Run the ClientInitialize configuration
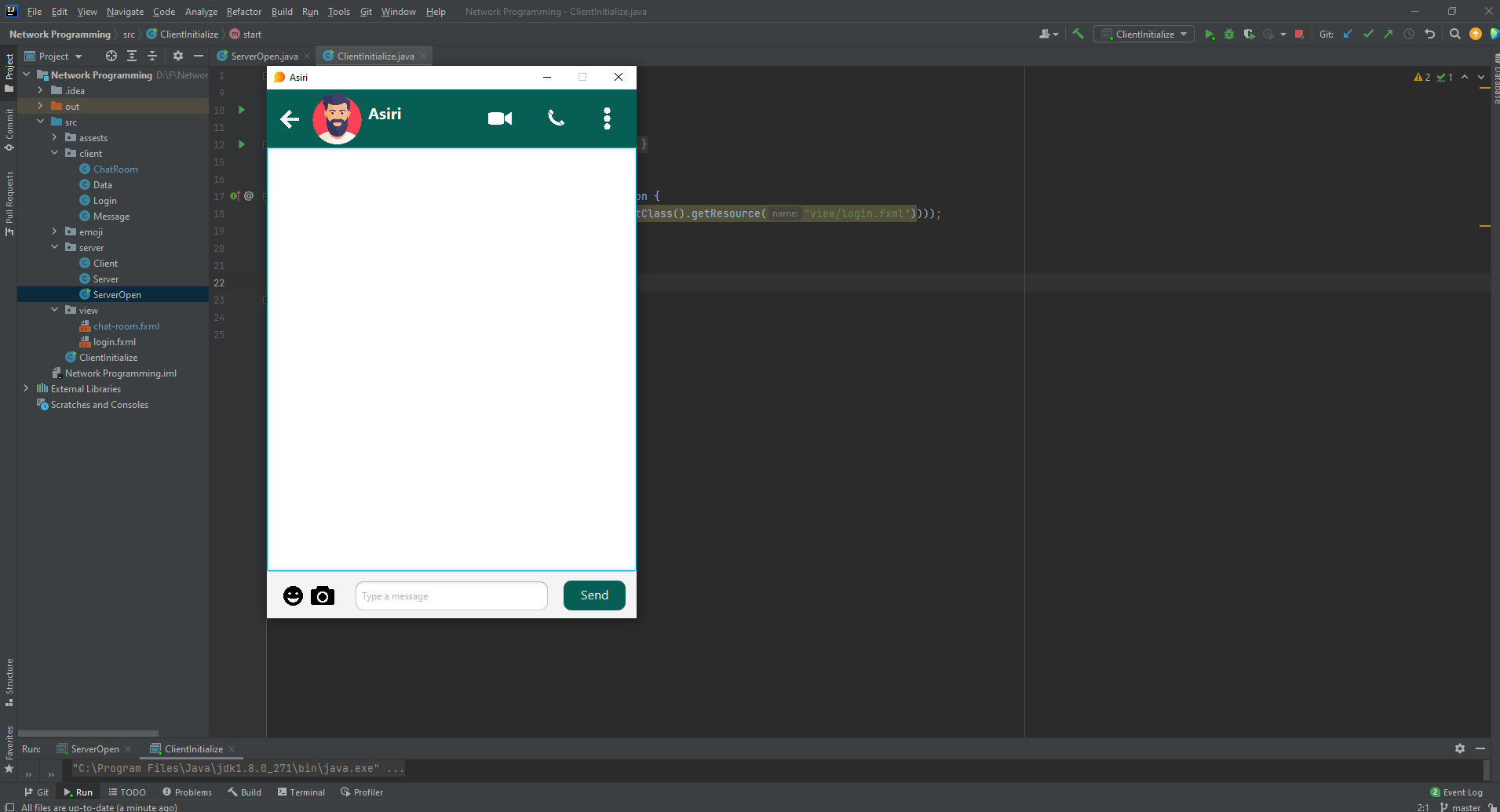Screen dimensions: 1500x812 coord(1208,34)
